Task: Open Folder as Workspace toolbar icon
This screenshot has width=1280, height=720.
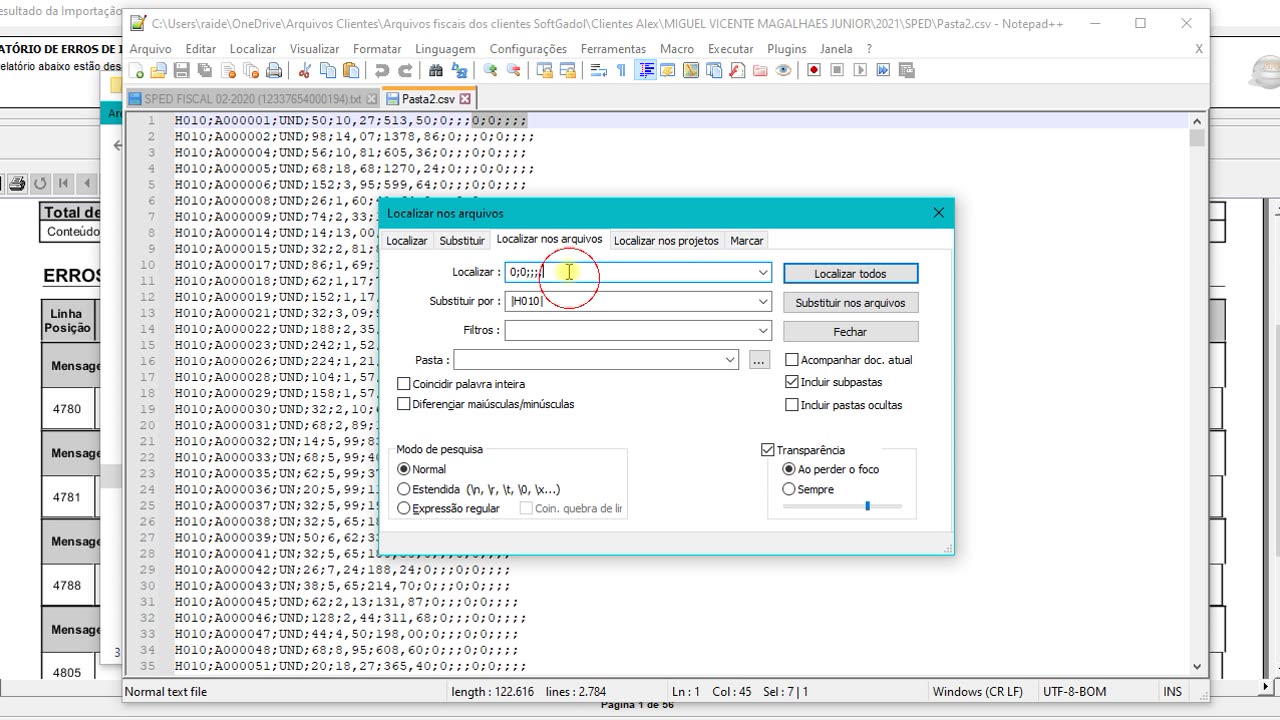Action: [x=760, y=70]
